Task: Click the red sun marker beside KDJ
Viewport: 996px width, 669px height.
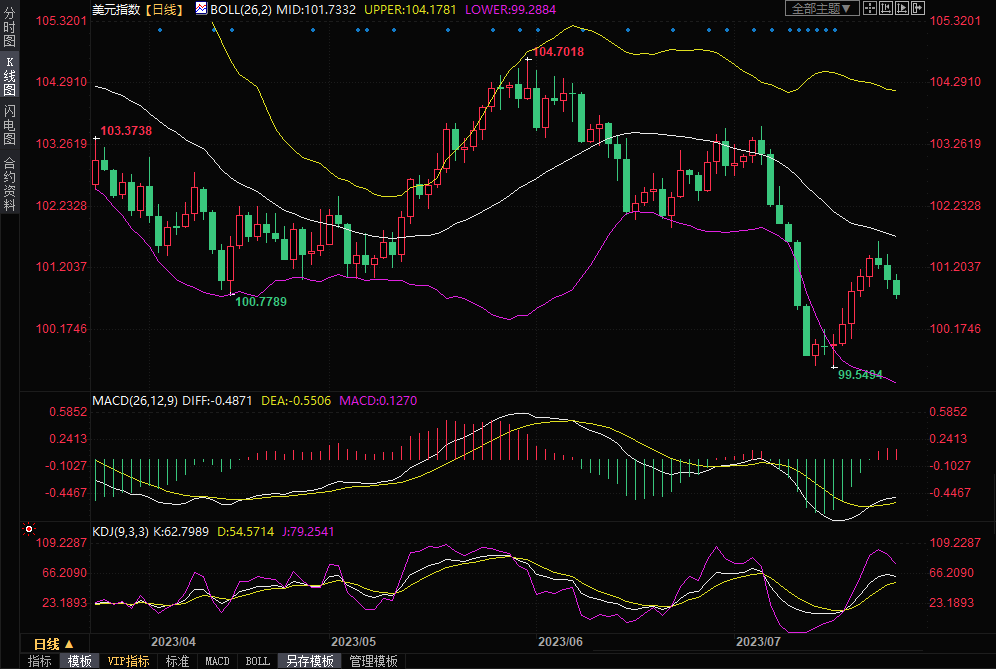Action: point(30,529)
